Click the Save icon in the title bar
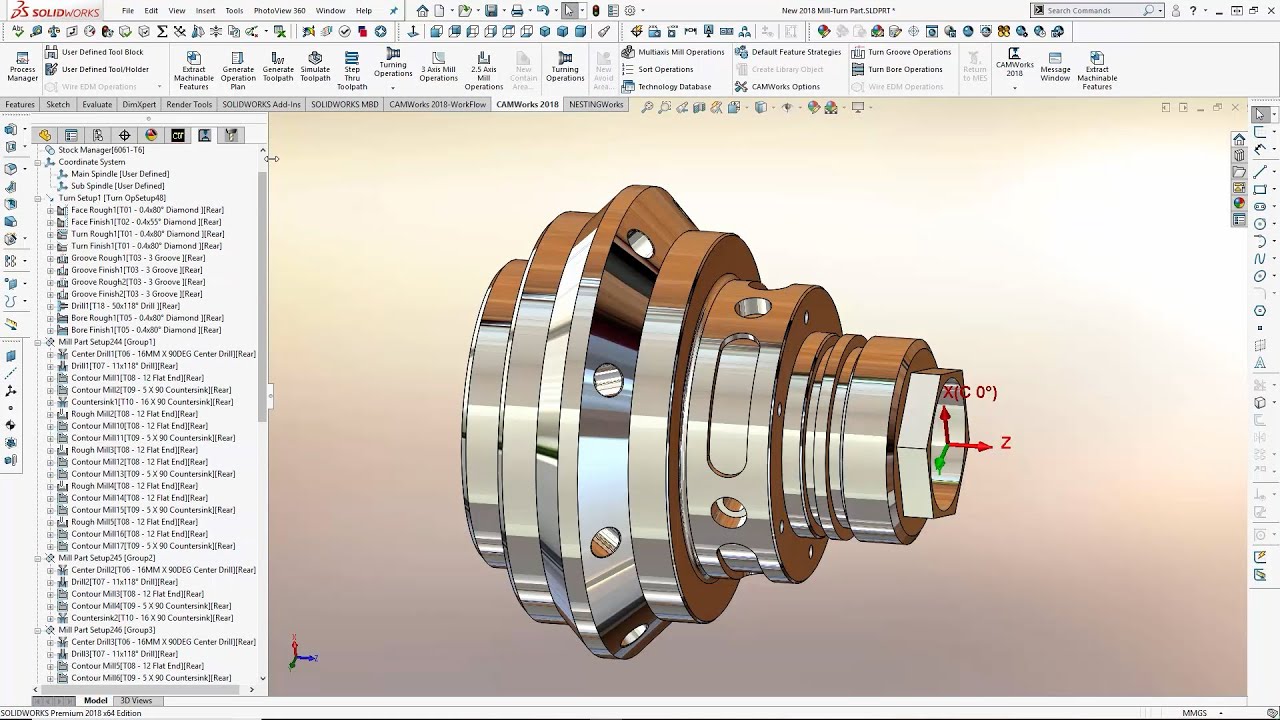Screen dimensions: 1280x720 pos(491,10)
